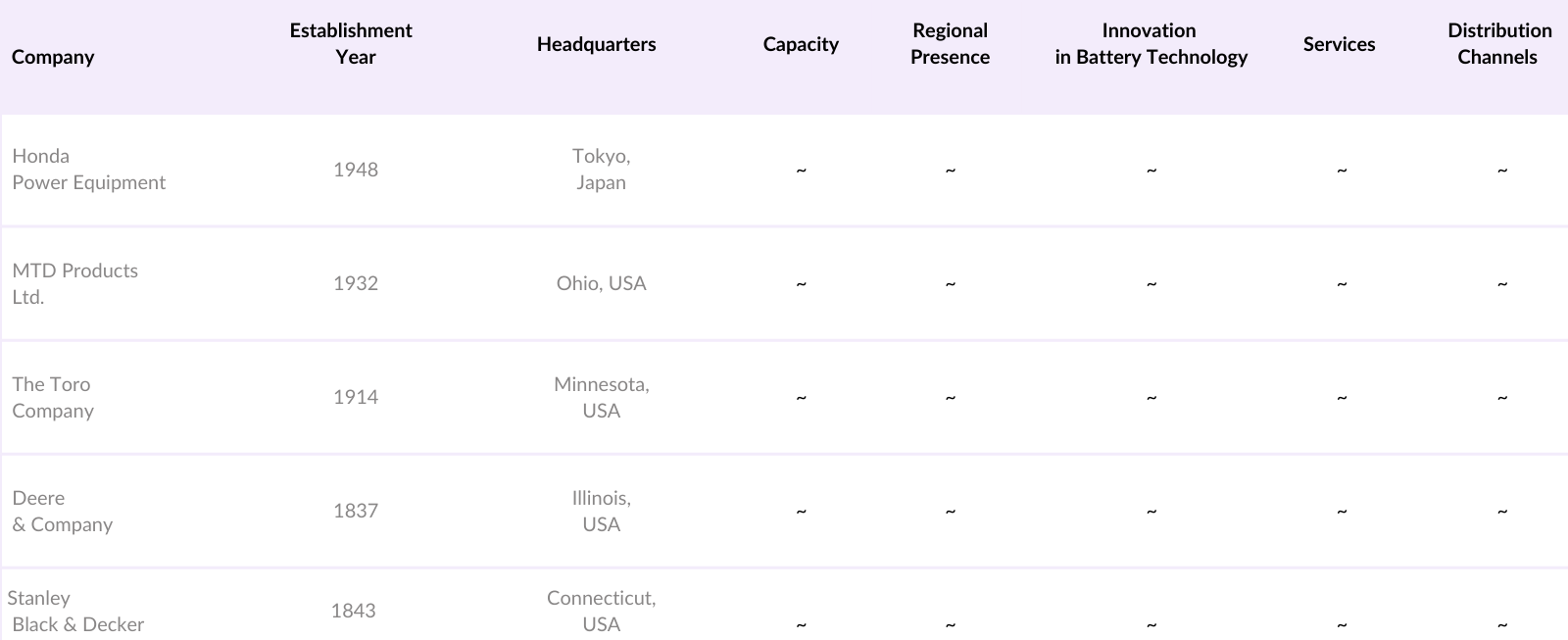Screen dimensions: 1568x640
Task: Click the Minnesota, USA headquarters cell
Action: [601, 397]
